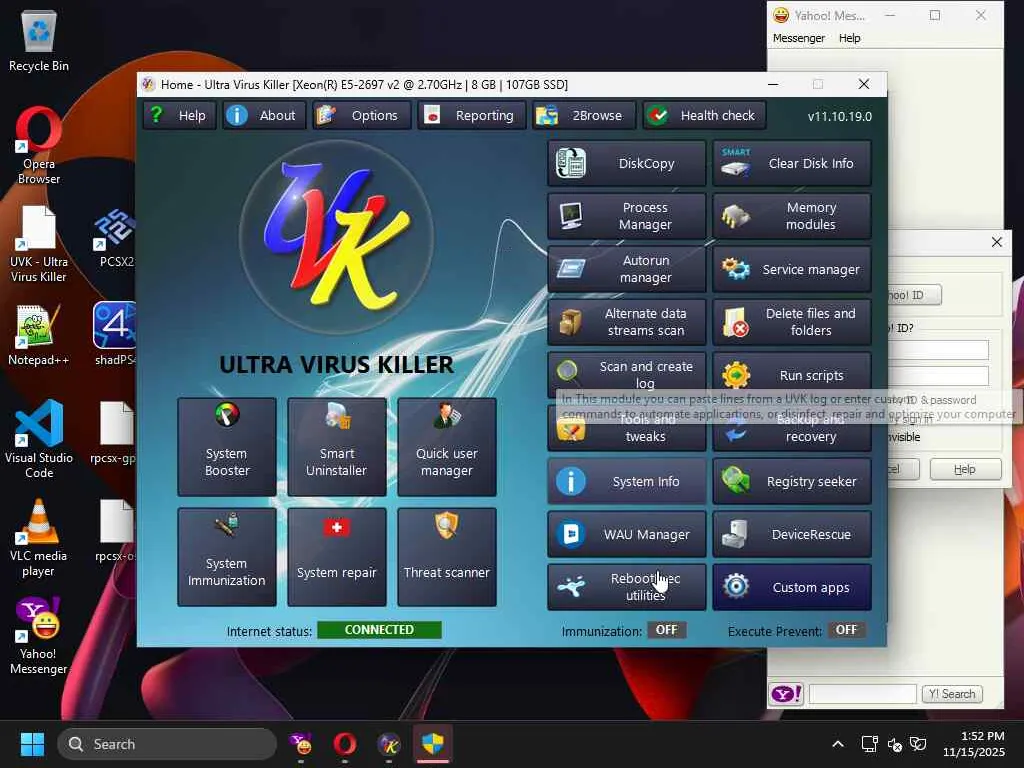Image resolution: width=1024 pixels, height=768 pixels.
Task: Open Memory modules
Action: click(x=792, y=216)
